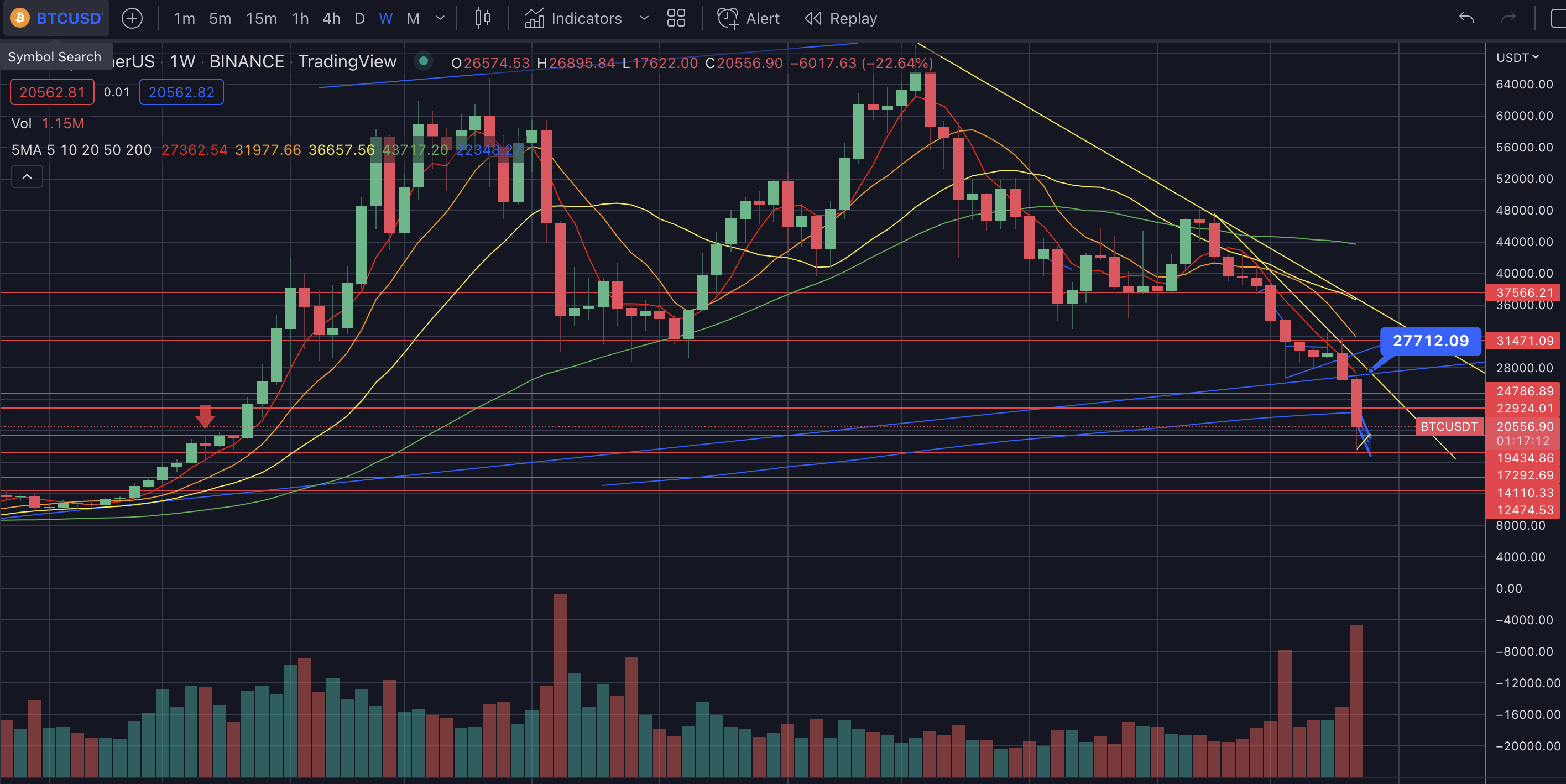
Task: Open the candlestick chart style selector
Action: point(482,18)
